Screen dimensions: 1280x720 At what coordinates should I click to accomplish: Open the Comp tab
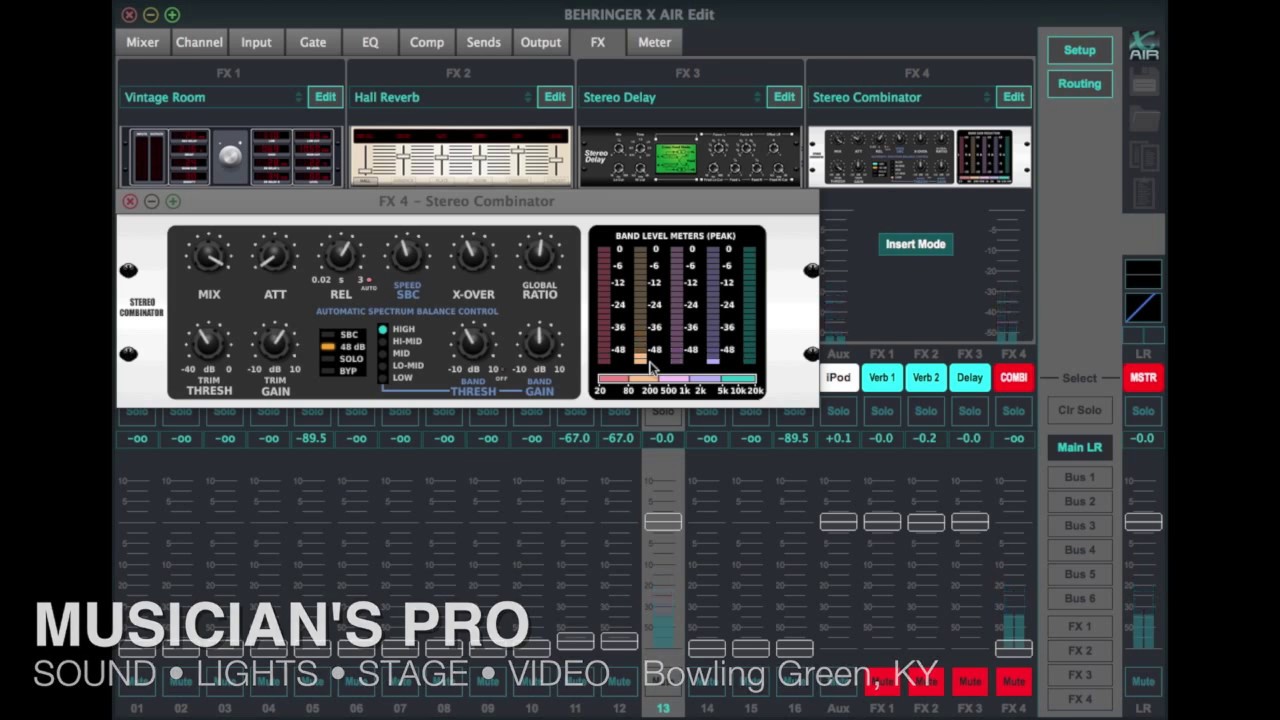pyautogui.click(x=427, y=42)
